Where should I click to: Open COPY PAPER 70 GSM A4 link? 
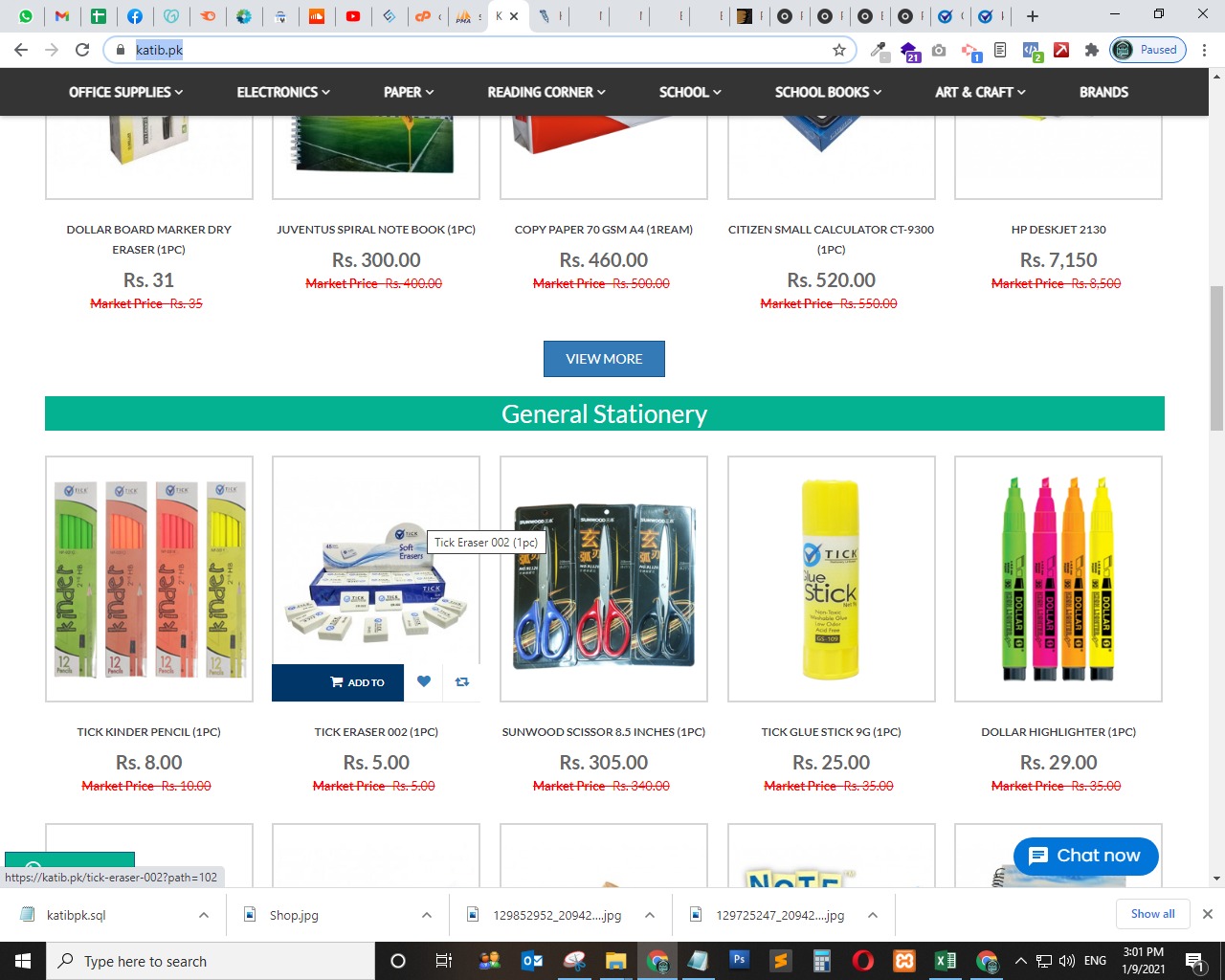604,230
